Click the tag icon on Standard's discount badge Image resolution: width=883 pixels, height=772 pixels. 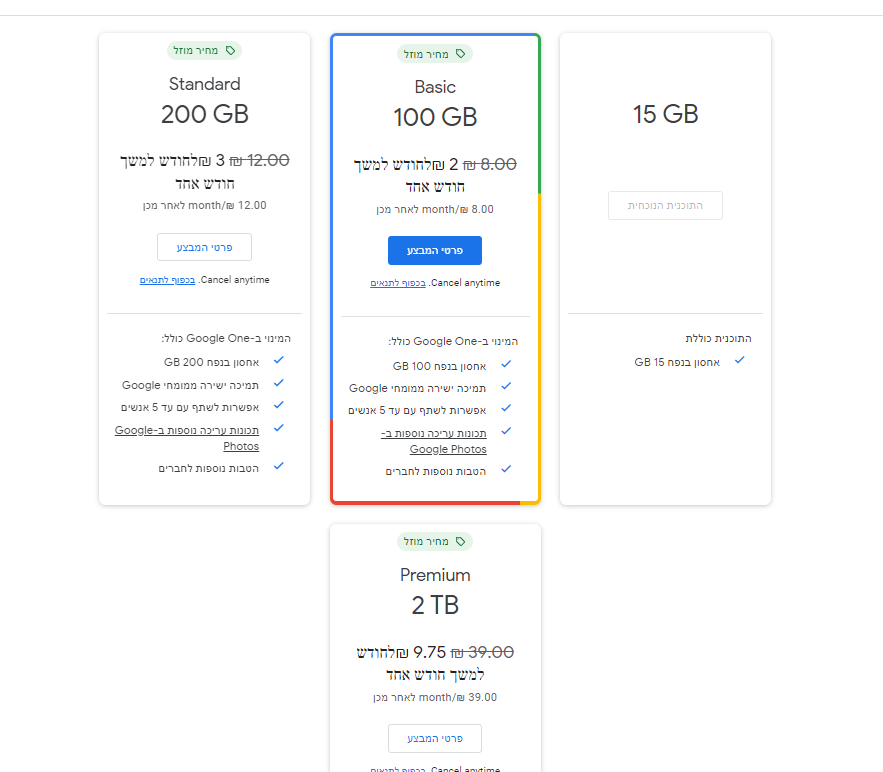click(230, 50)
